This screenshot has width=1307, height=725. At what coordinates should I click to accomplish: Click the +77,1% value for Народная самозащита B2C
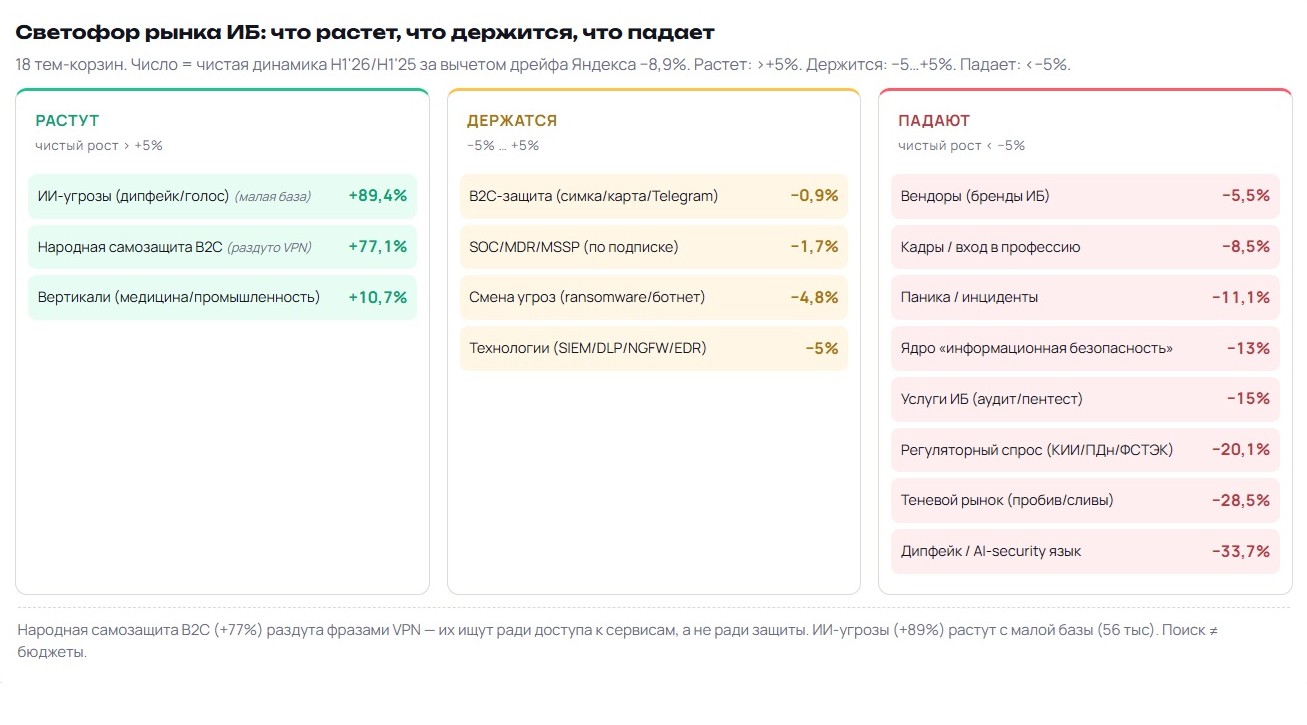(x=377, y=246)
